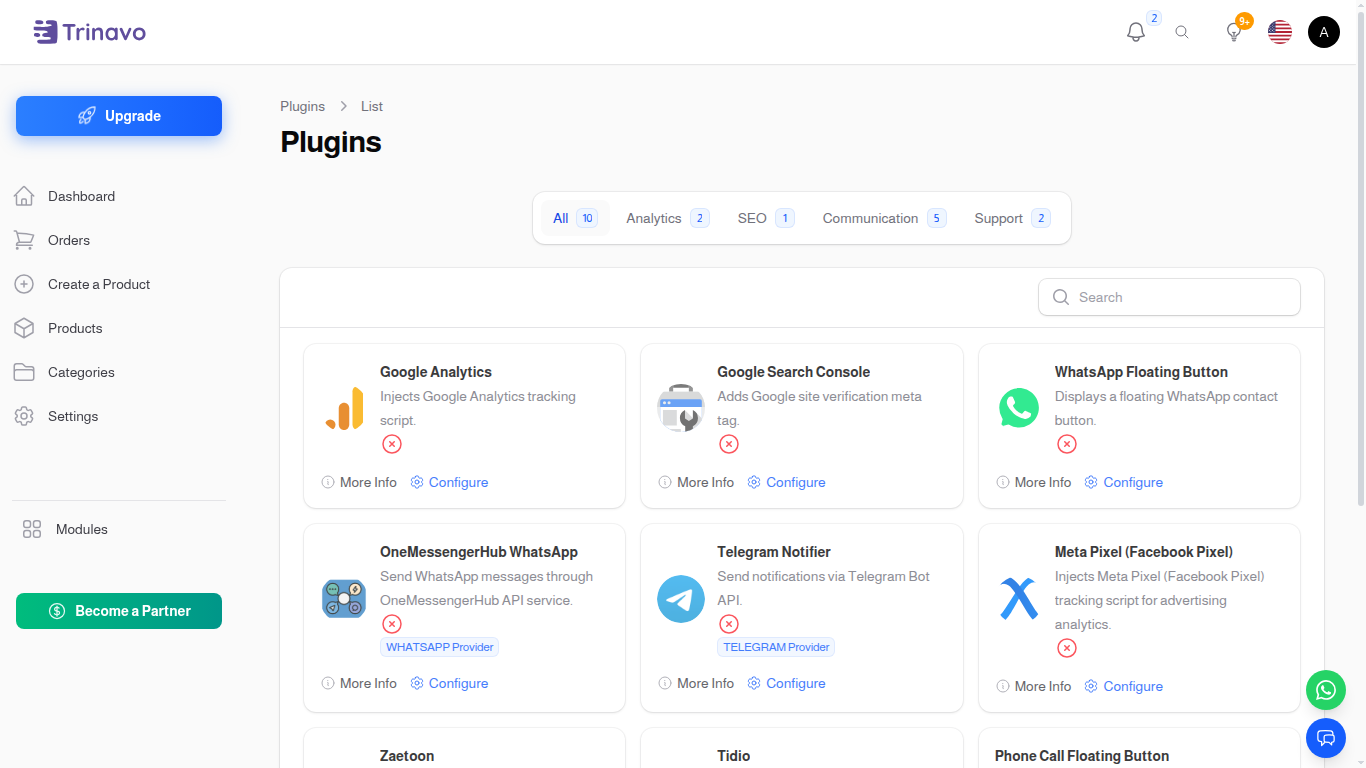Viewport: 1366px width, 768px height.
Task: Open More Info for WhatsApp Floating Button
Action: pos(1034,482)
